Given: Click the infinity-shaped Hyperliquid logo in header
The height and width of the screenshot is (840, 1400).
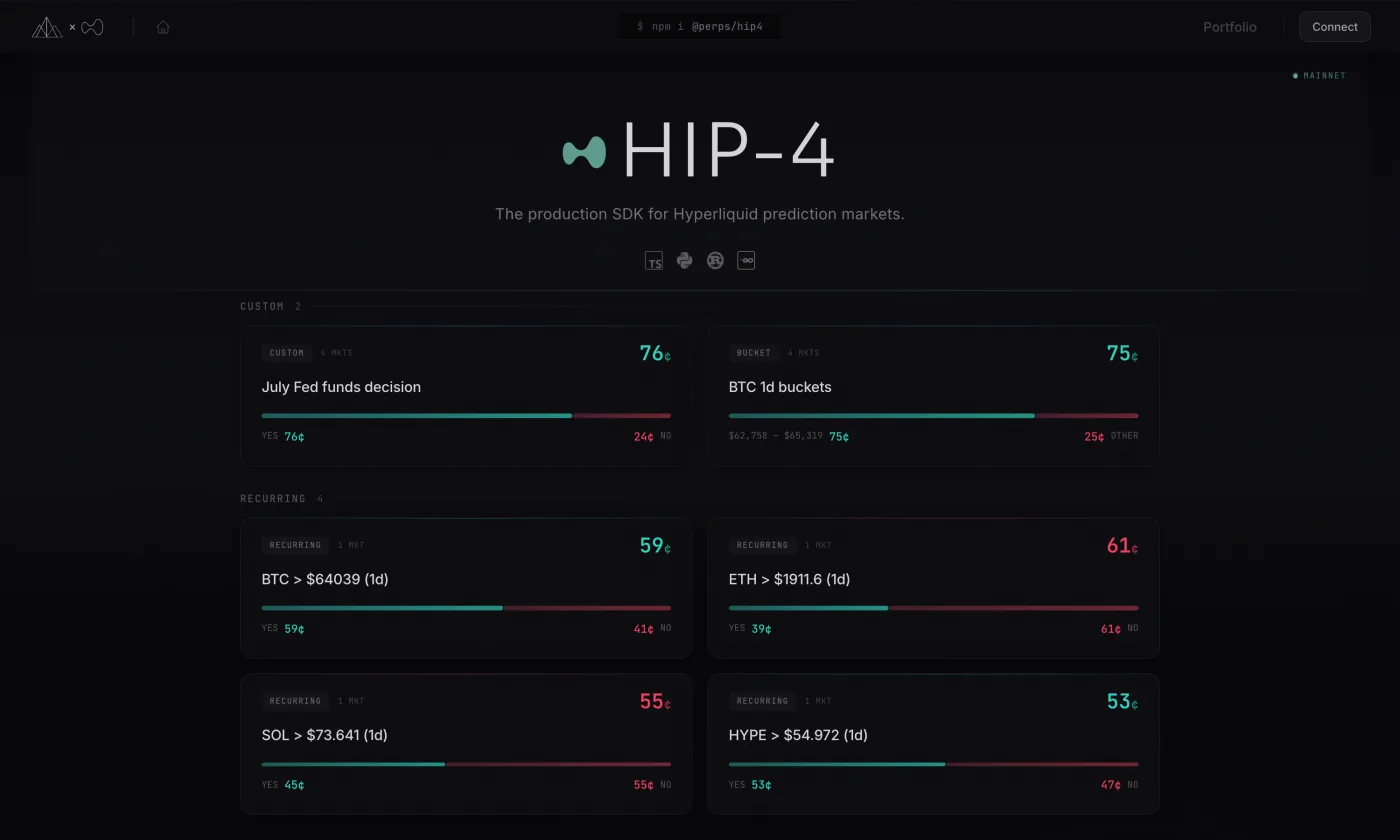Looking at the screenshot, I should click(x=92, y=27).
